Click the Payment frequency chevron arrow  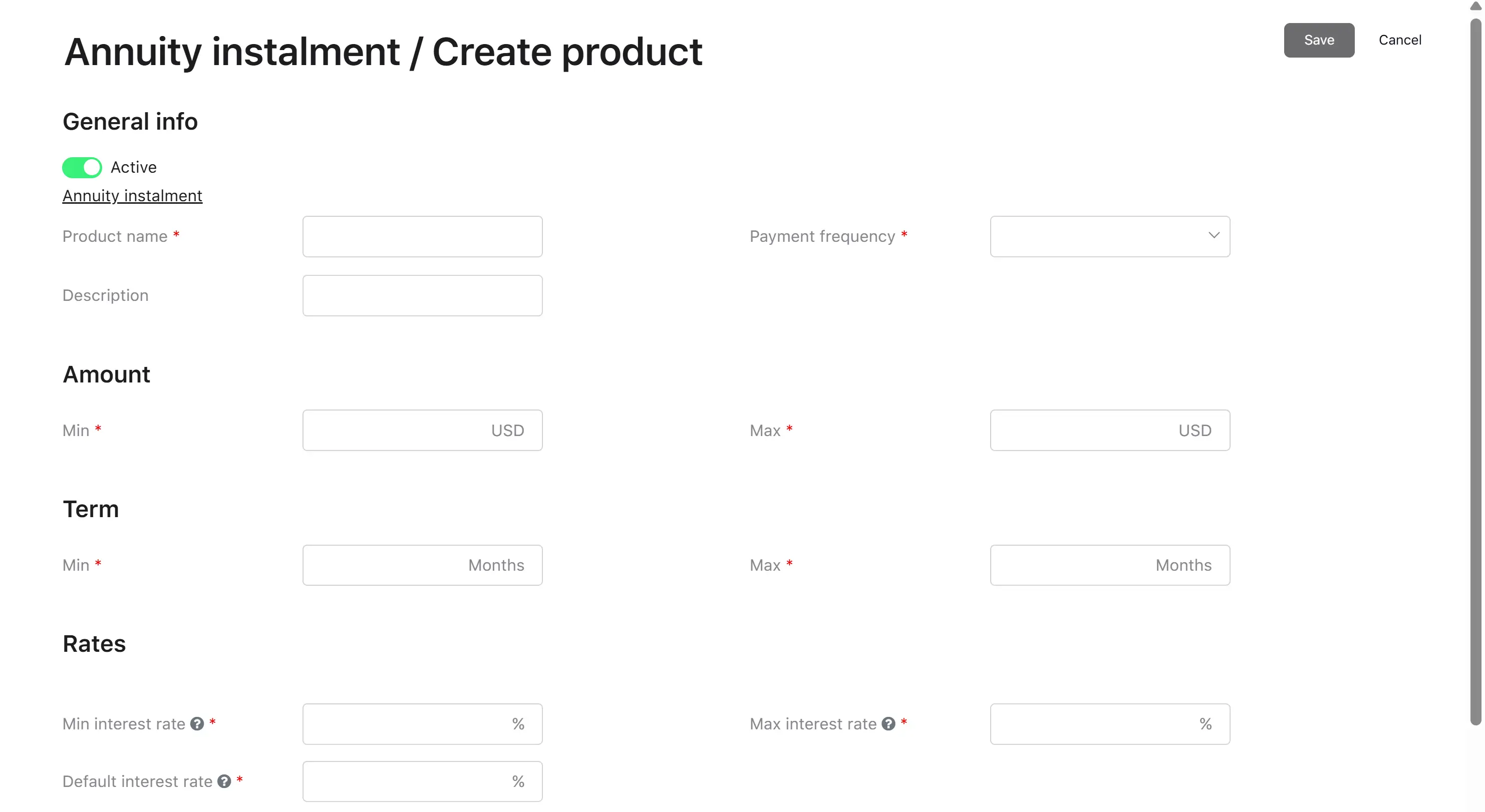coord(1214,235)
